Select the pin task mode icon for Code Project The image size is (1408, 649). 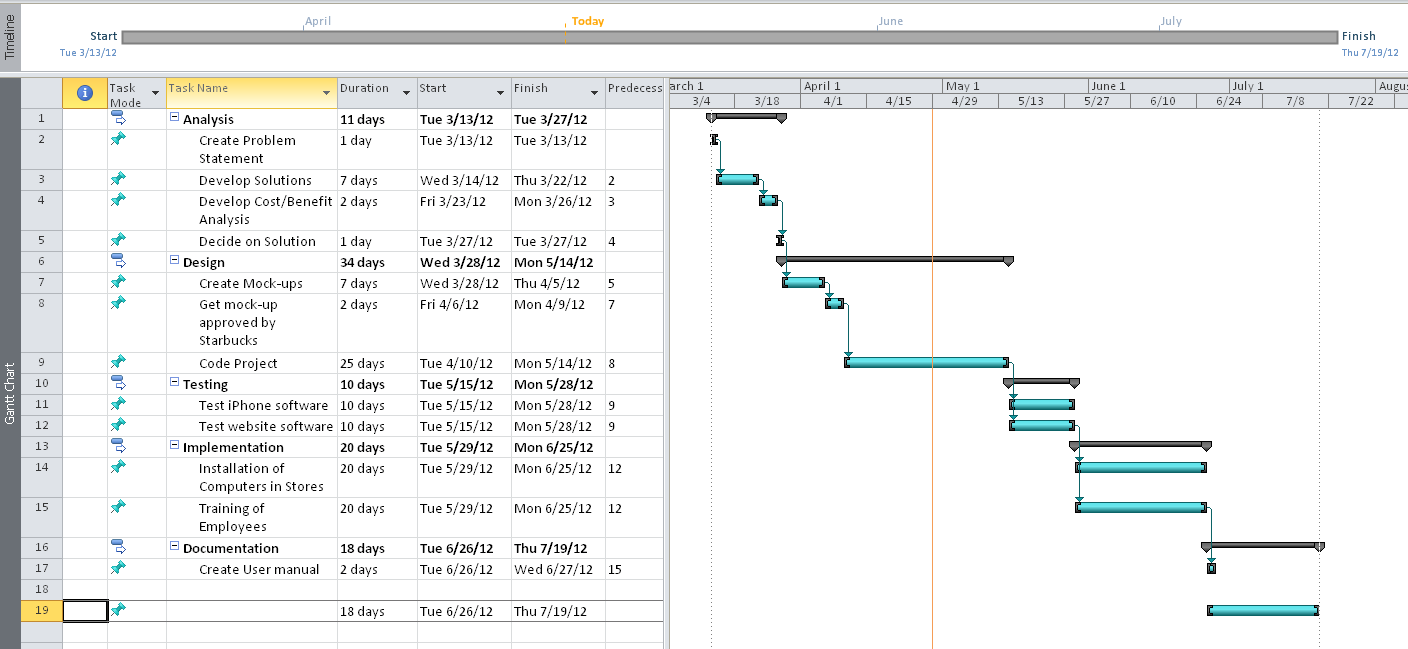[x=119, y=361]
